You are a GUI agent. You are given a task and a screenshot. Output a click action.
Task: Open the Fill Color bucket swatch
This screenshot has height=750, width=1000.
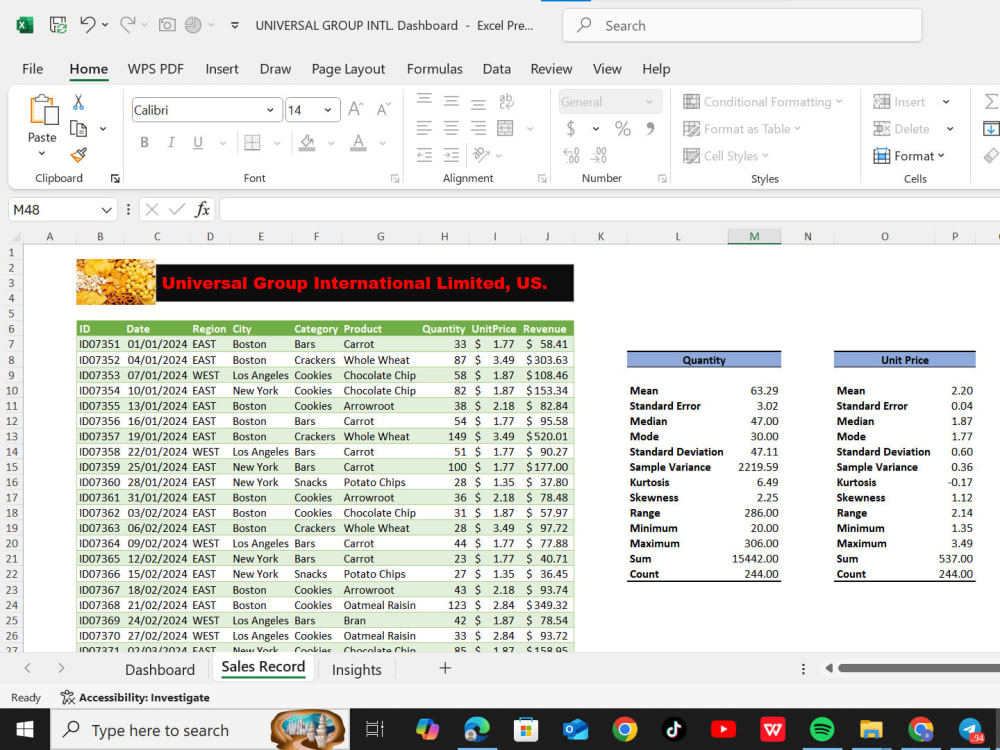click(x=307, y=142)
